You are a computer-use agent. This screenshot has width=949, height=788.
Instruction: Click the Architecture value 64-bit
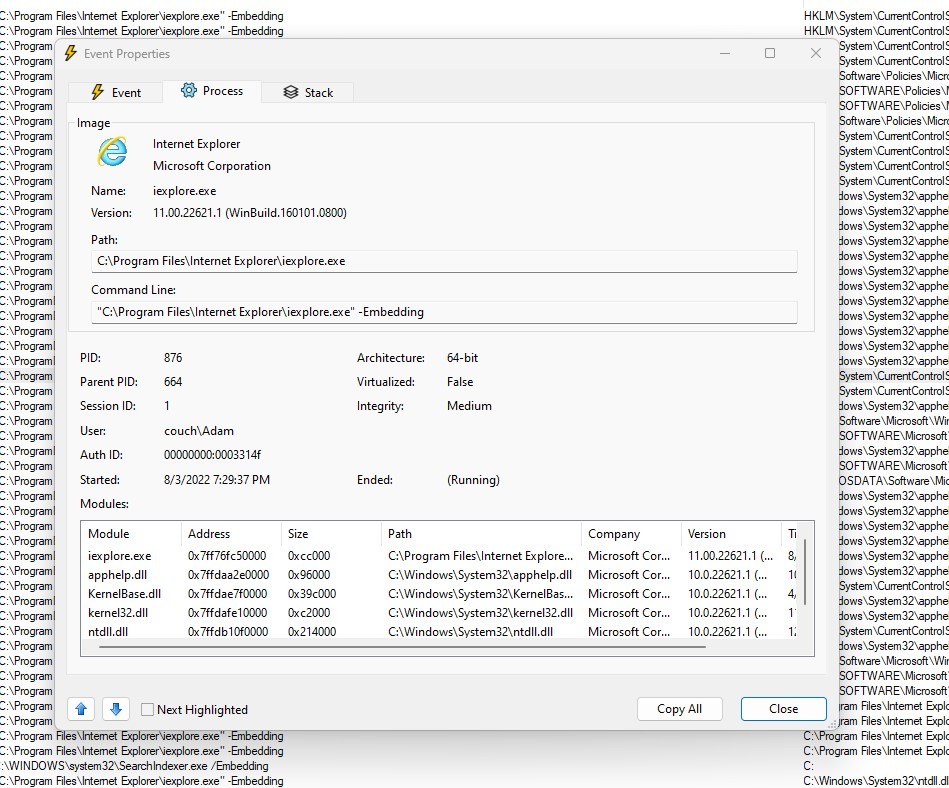click(462, 358)
